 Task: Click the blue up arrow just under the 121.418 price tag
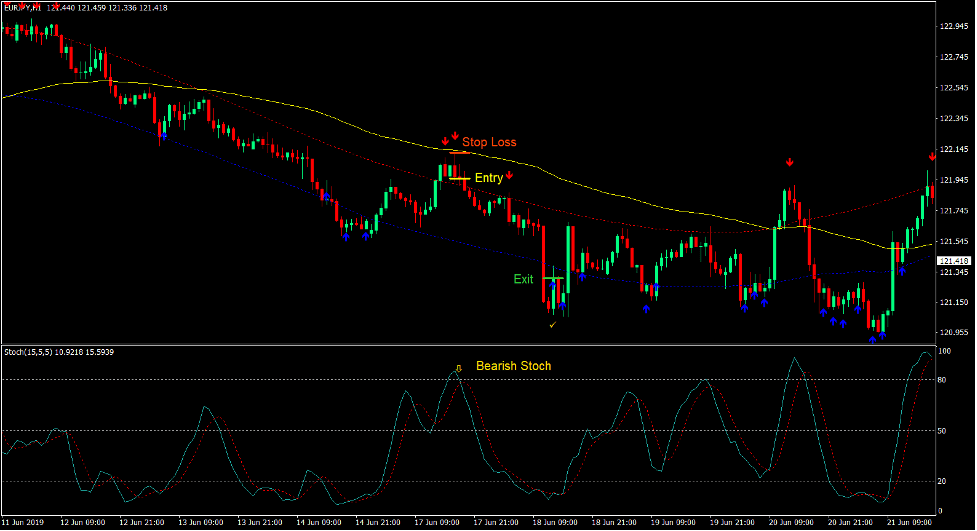click(x=902, y=271)
